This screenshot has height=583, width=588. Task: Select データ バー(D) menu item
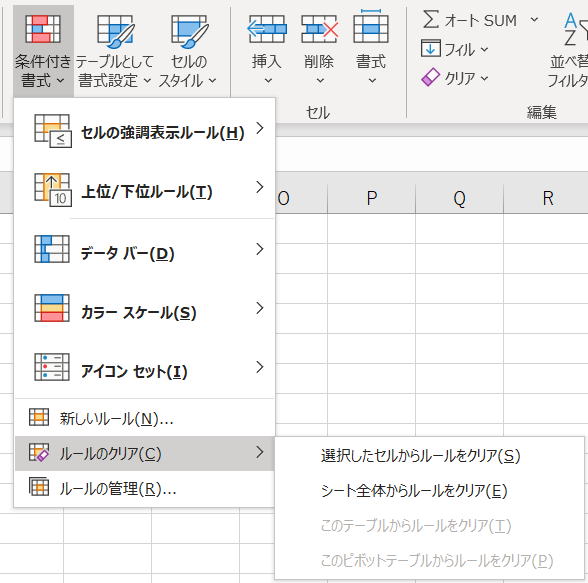[x=144, y=249]
